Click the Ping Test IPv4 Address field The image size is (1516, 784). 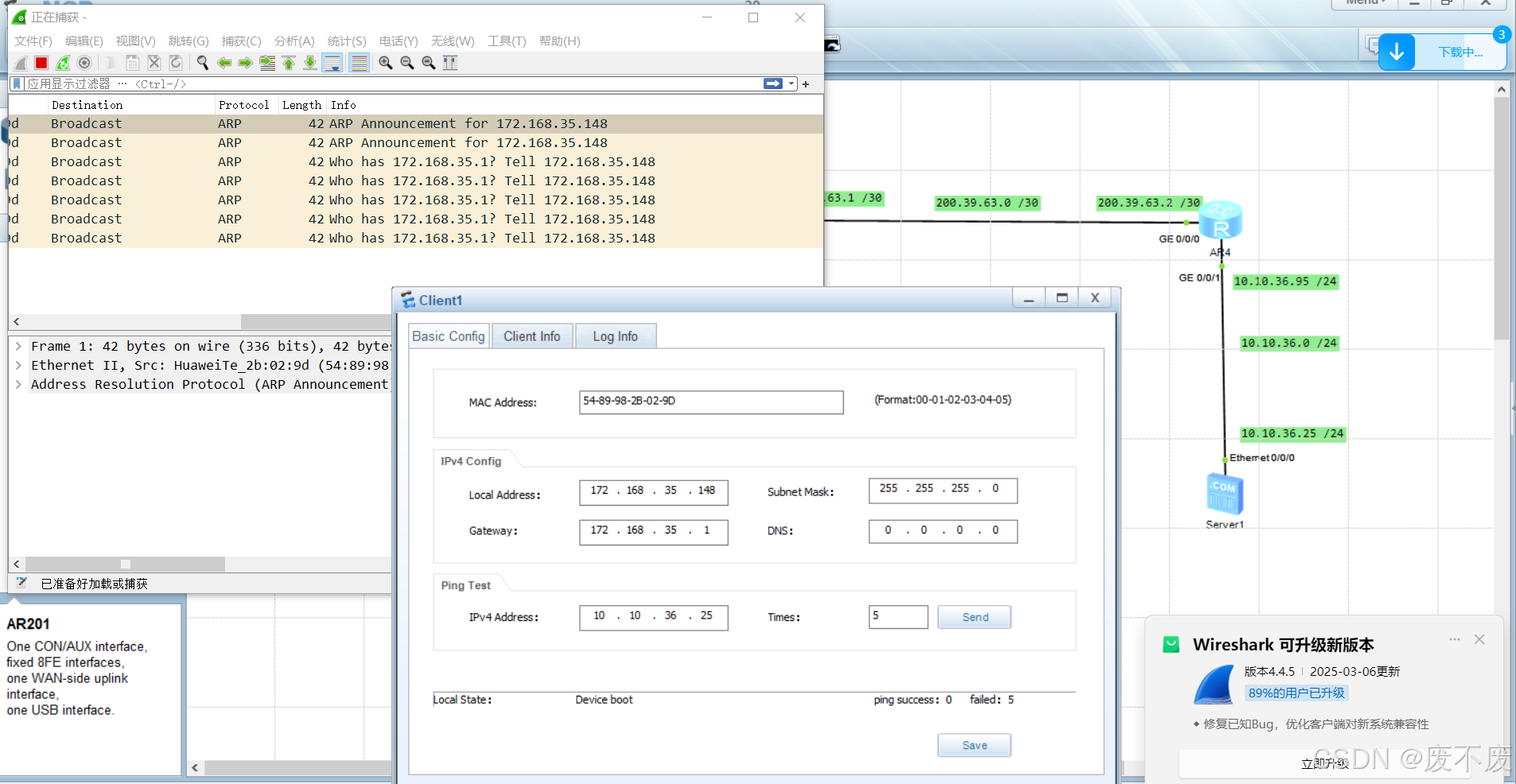(x=653, y=617)
